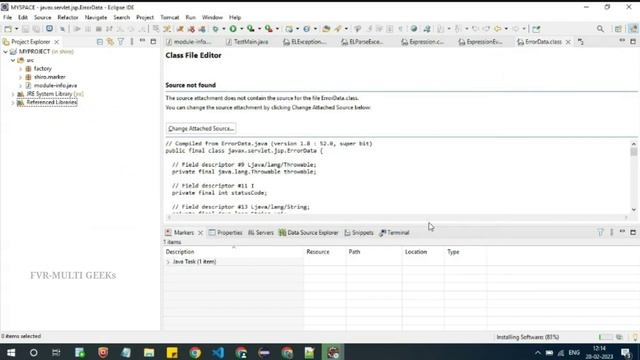The height and width of the screenshot is (360, 640).
Task: Open the File menu
Action: click(7, 18)
